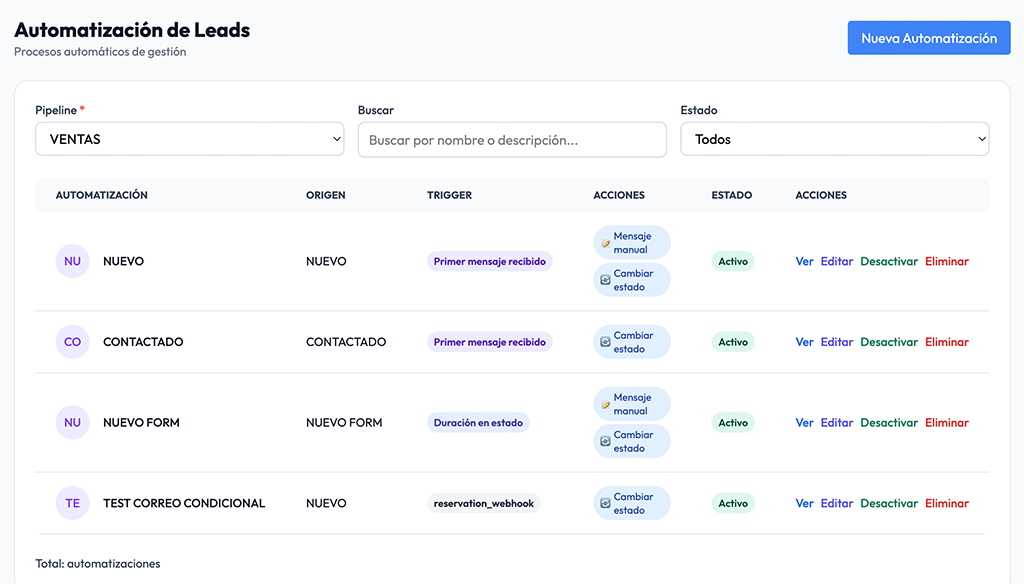Click the AUTOMATIZACIÓN column header
The height and width of the screenshot is (584, 1024).
coord(102,195)
